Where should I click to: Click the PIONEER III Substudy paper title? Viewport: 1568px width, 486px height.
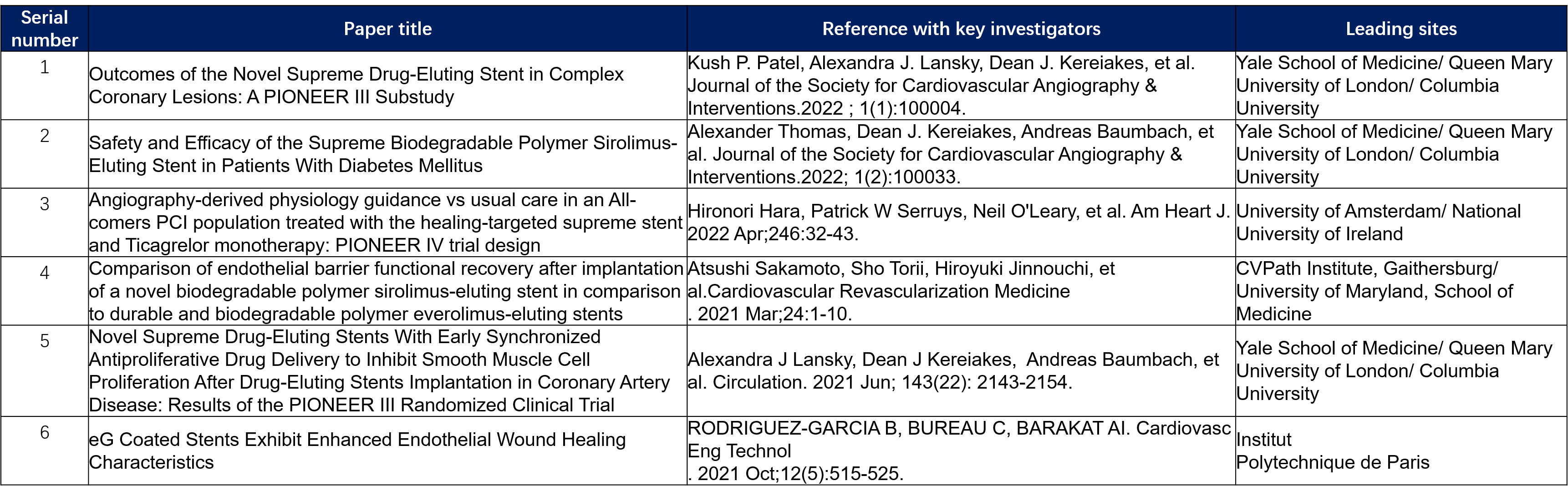356,85
